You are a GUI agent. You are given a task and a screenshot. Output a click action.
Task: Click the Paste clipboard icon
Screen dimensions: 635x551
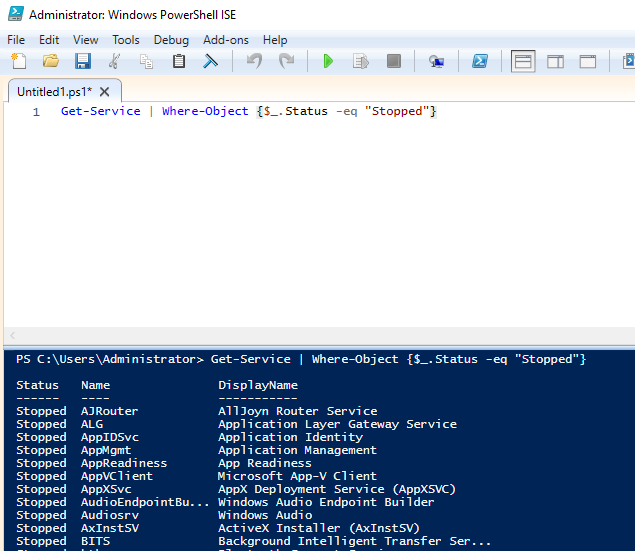point(179,62)
